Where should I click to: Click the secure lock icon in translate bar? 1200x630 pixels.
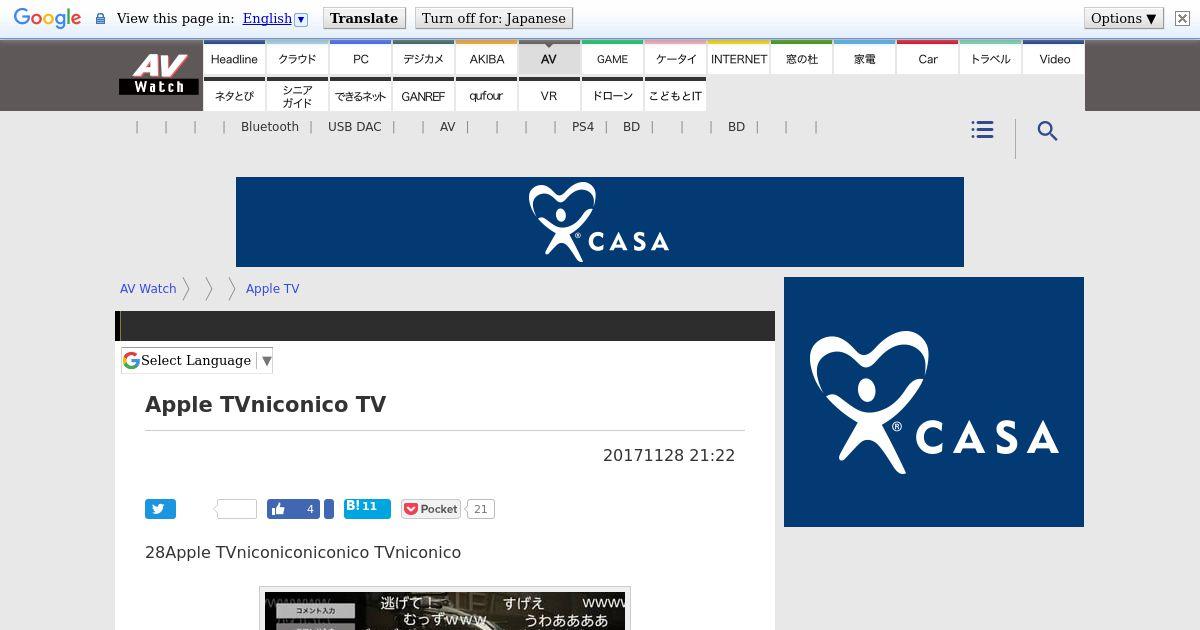(100, 19)
